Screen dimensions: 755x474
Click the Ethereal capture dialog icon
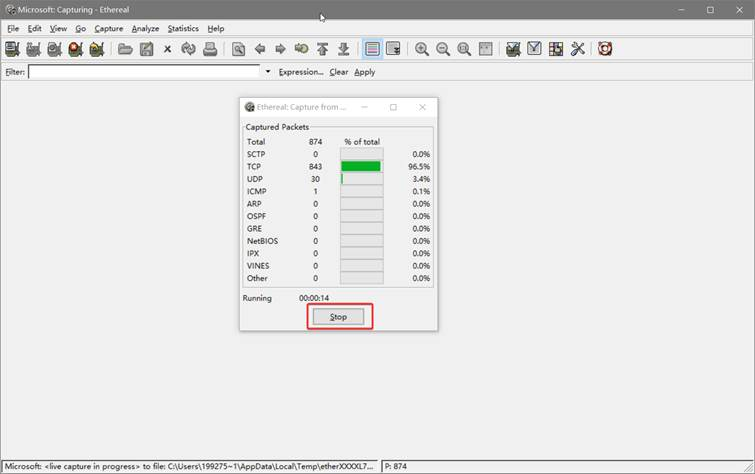(249, 107)
